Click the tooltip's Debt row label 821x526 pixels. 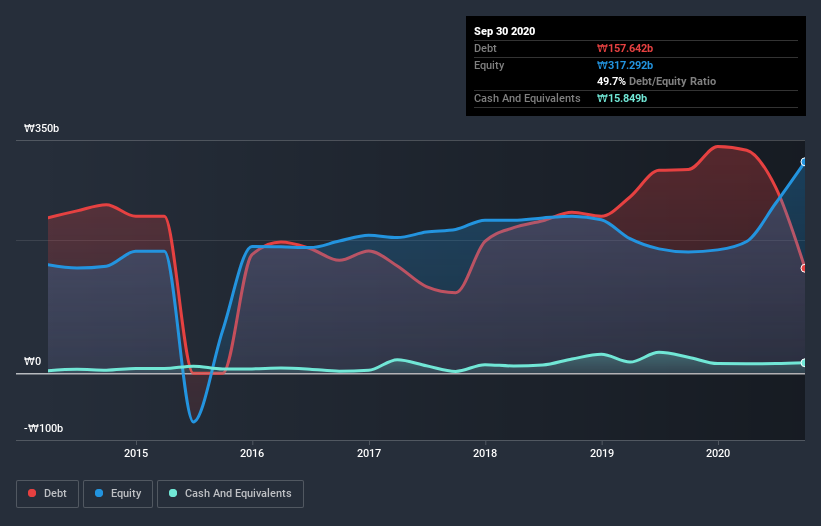[485, 48]
